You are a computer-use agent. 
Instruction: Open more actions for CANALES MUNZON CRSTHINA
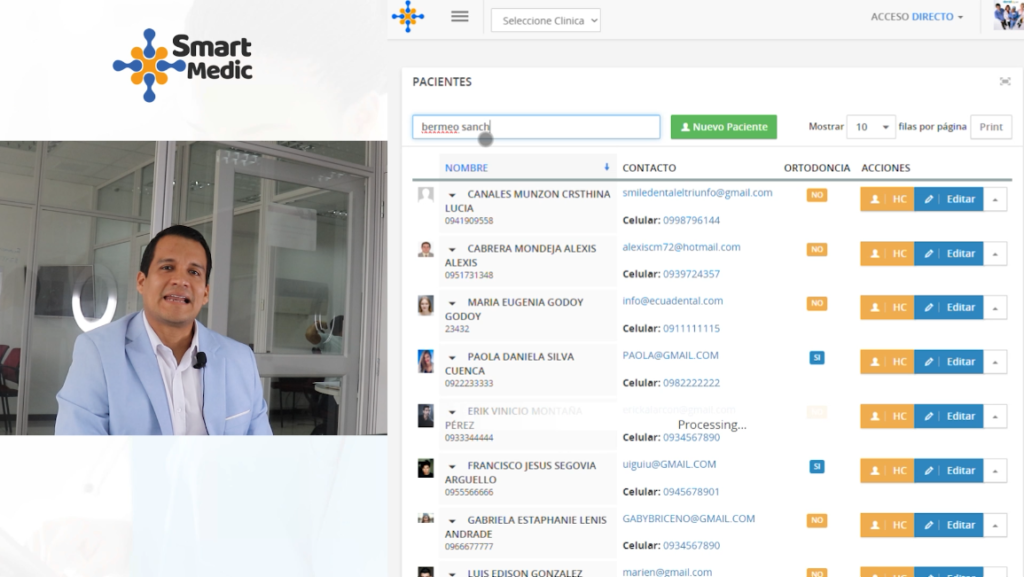[995, 199]
